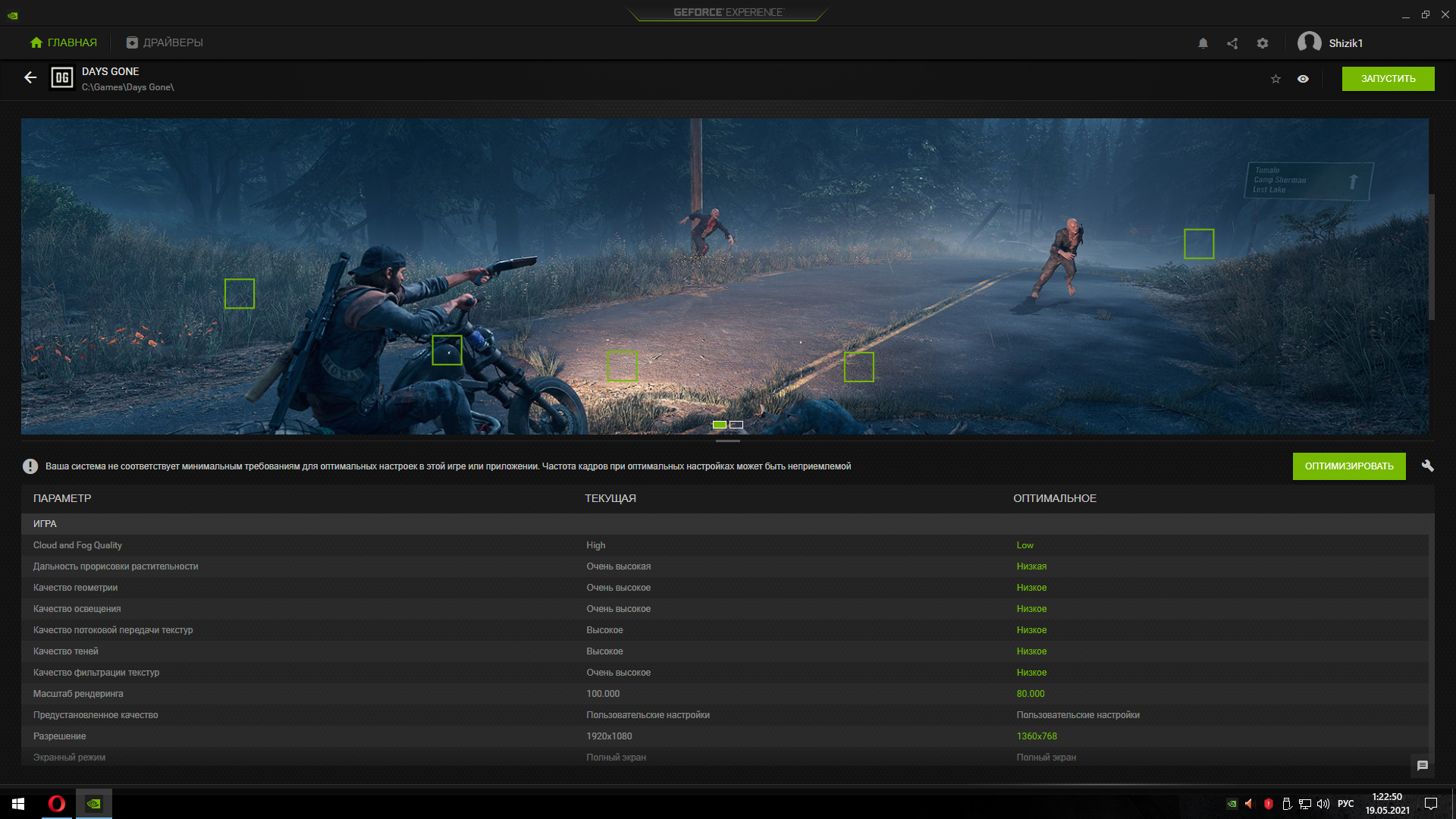The image size is (1456, 819).
Task: Open custom settings wrench icon
Action: click(1427, 466)
